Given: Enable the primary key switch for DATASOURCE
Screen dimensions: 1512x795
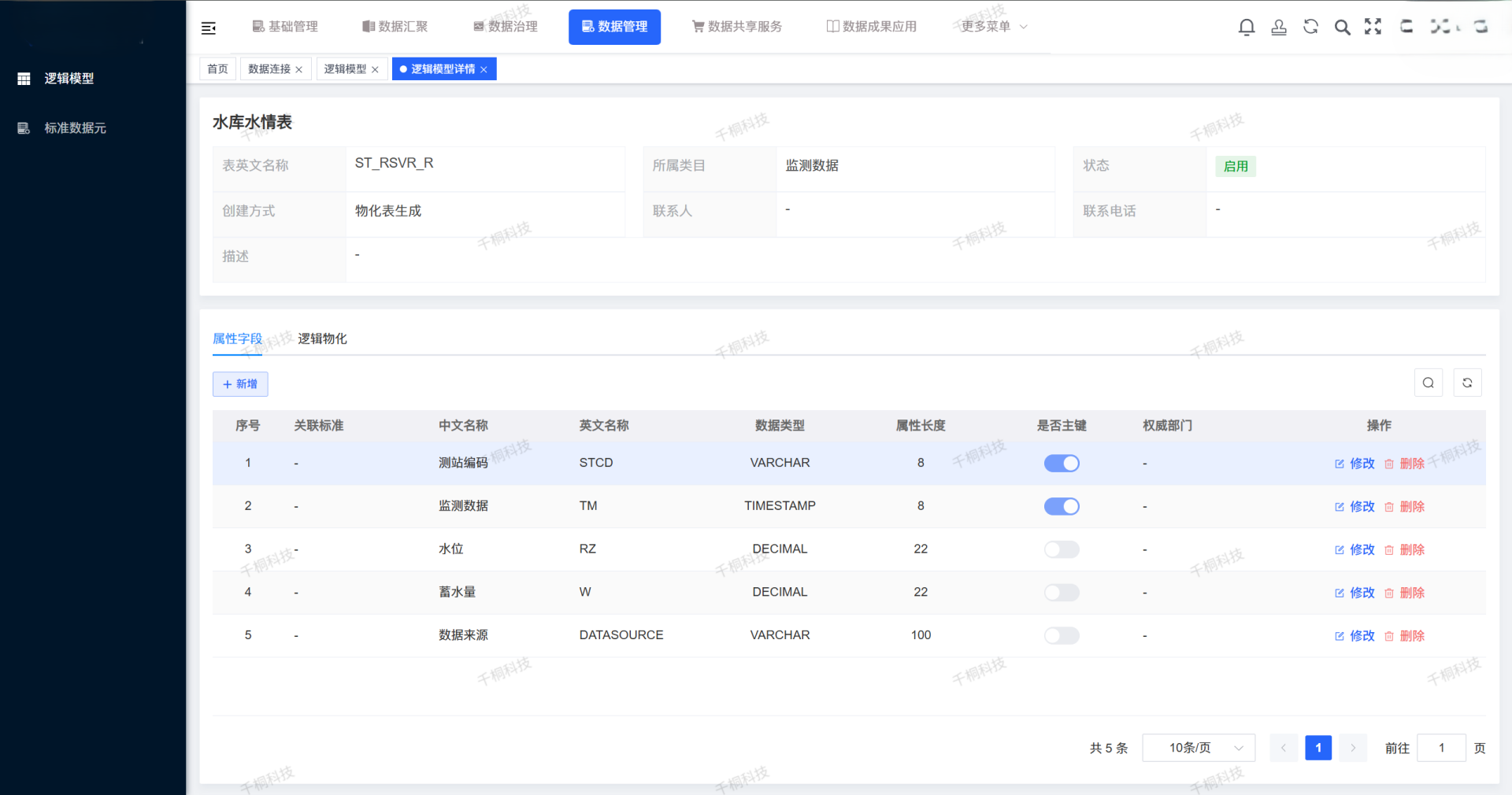Looking at the screenshot, I should [1062, 635].
